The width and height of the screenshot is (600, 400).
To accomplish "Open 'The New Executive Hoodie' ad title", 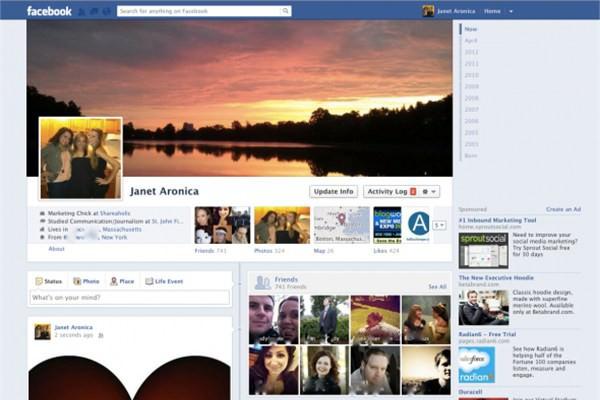I will pyautogui.click(x=496, y=278).
